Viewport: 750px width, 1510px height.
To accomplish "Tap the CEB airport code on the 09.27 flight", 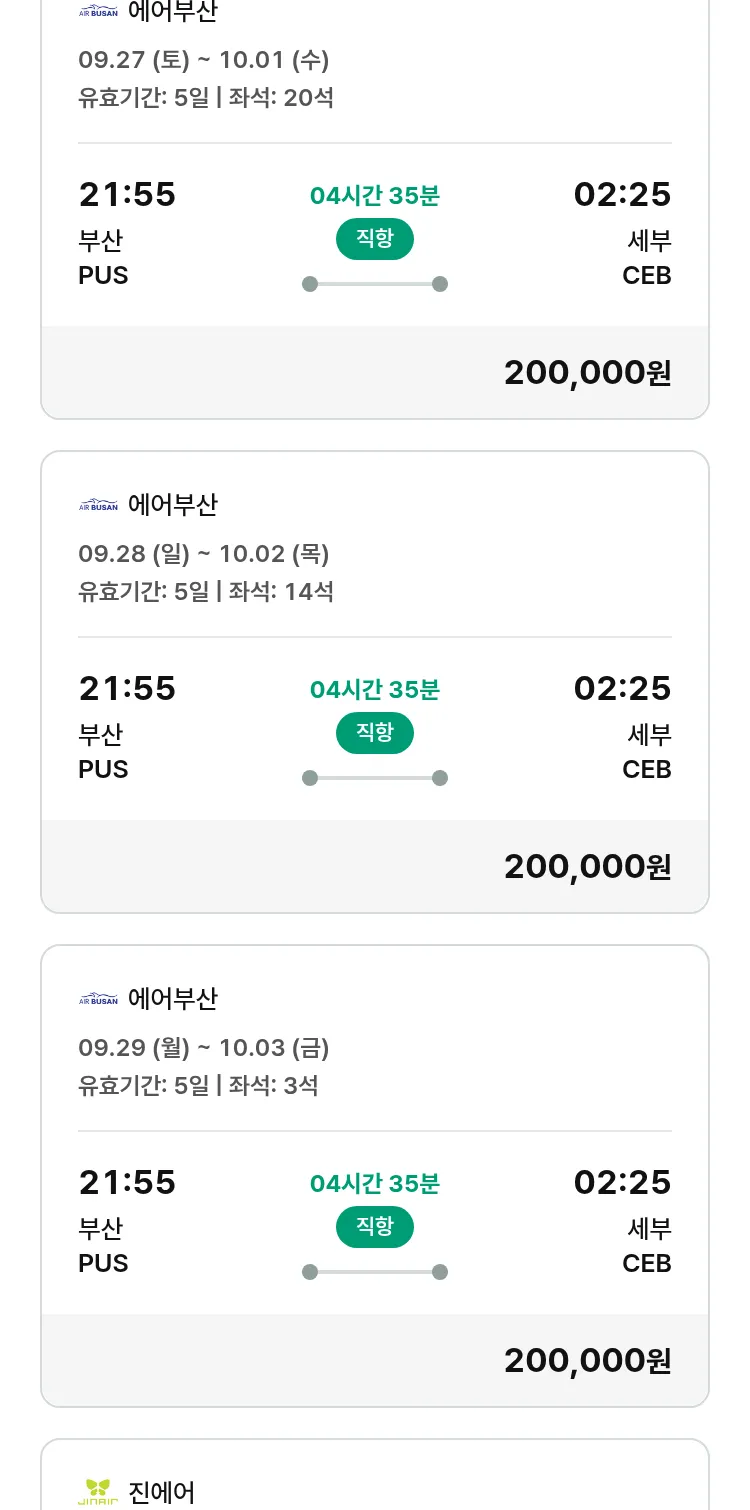I will click(646, 276).
